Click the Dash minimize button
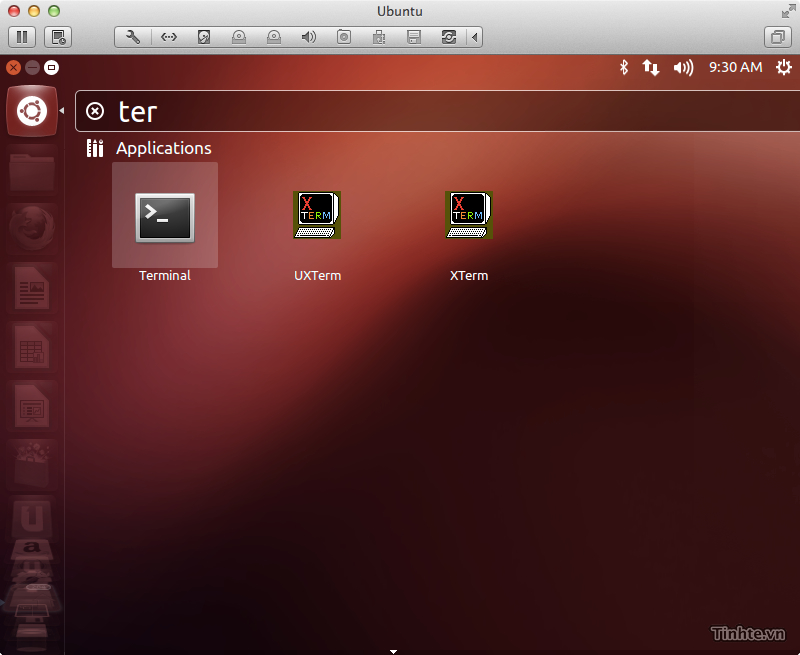Viewport: 800px width, 655px height. tap(32, 67)
